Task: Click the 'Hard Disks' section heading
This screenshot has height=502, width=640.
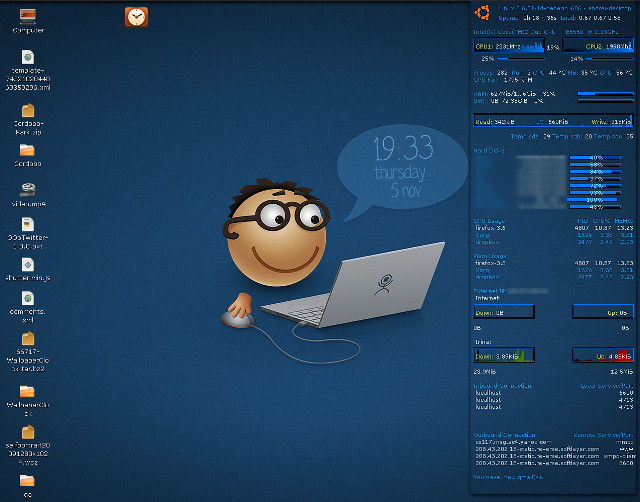Action: click(x=489, y=151)
